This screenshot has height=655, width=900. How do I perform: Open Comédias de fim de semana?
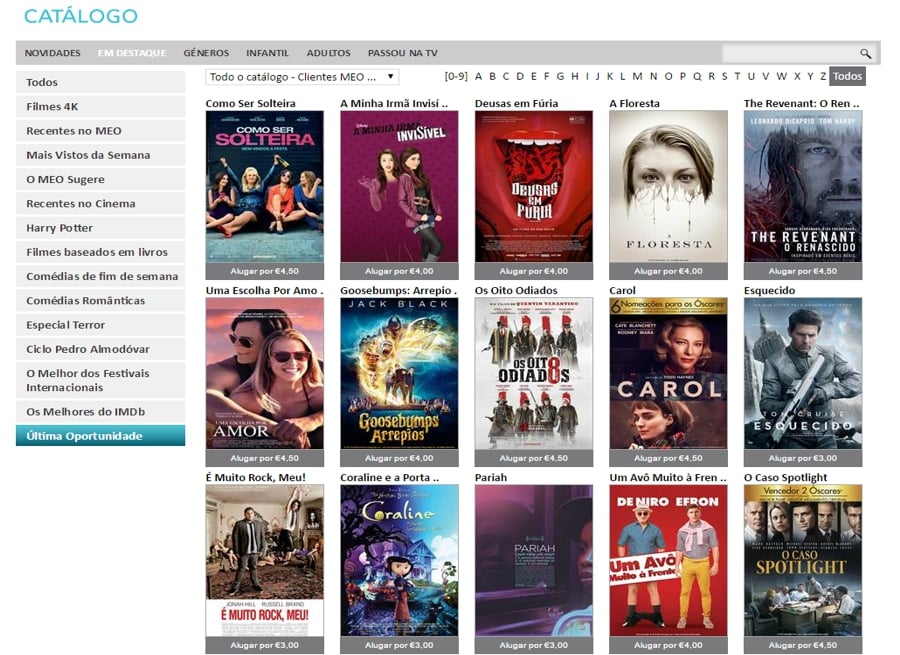100,276
